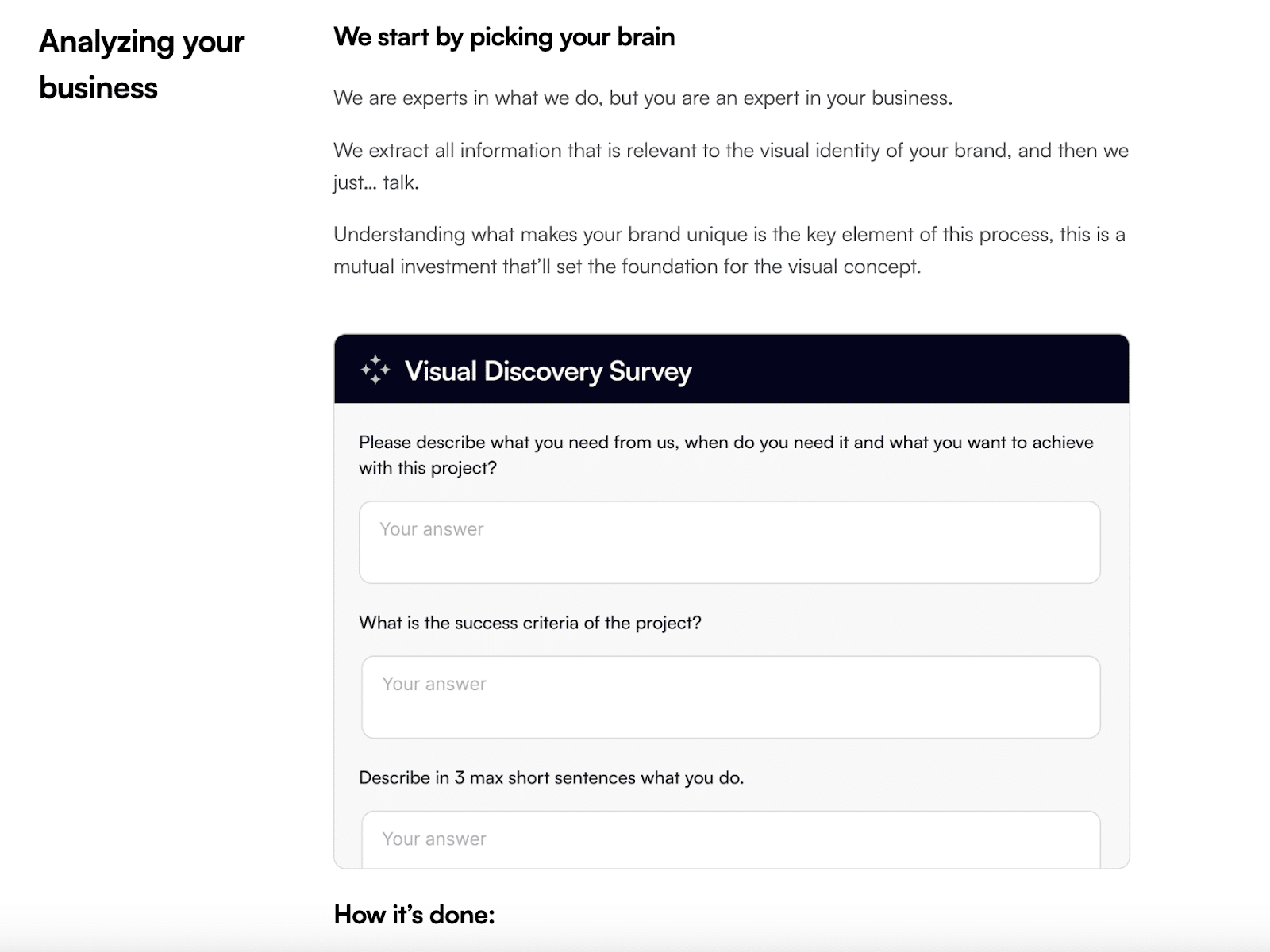Screen dimensions: 1270x952
Task: Click the sparkle icon beside Visual Discovery Survey
Action: [x=375, y=370]
